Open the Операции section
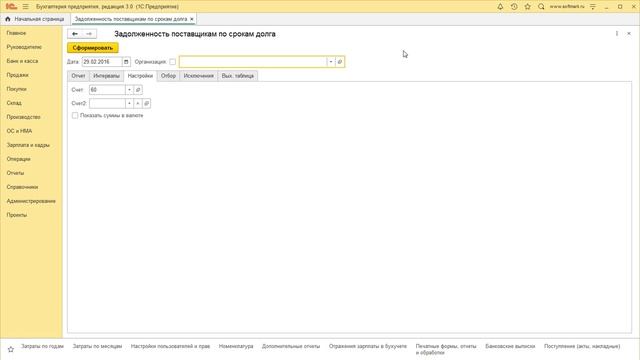640x360 pixels. coord(18,159)
